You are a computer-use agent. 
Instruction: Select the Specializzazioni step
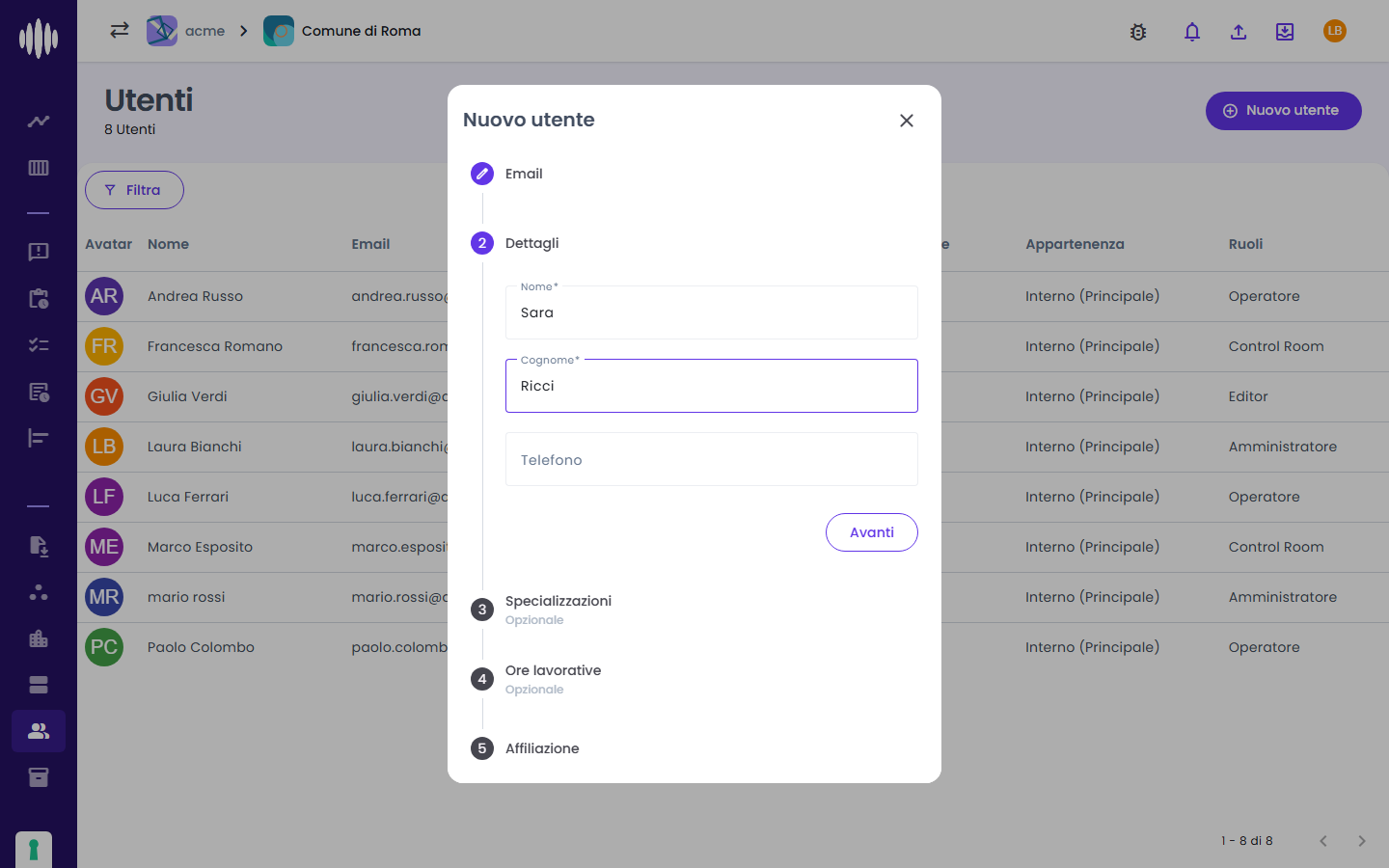pos(541,610)
